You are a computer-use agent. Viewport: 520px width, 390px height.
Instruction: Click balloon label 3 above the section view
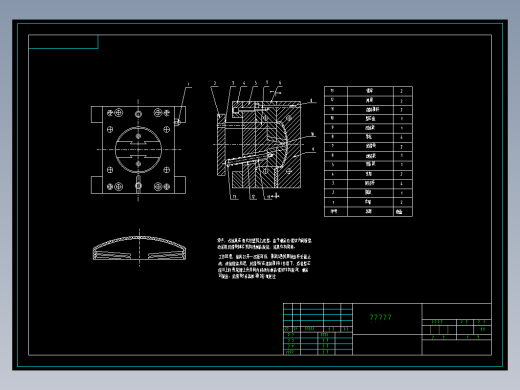click(x=233, y=83)
